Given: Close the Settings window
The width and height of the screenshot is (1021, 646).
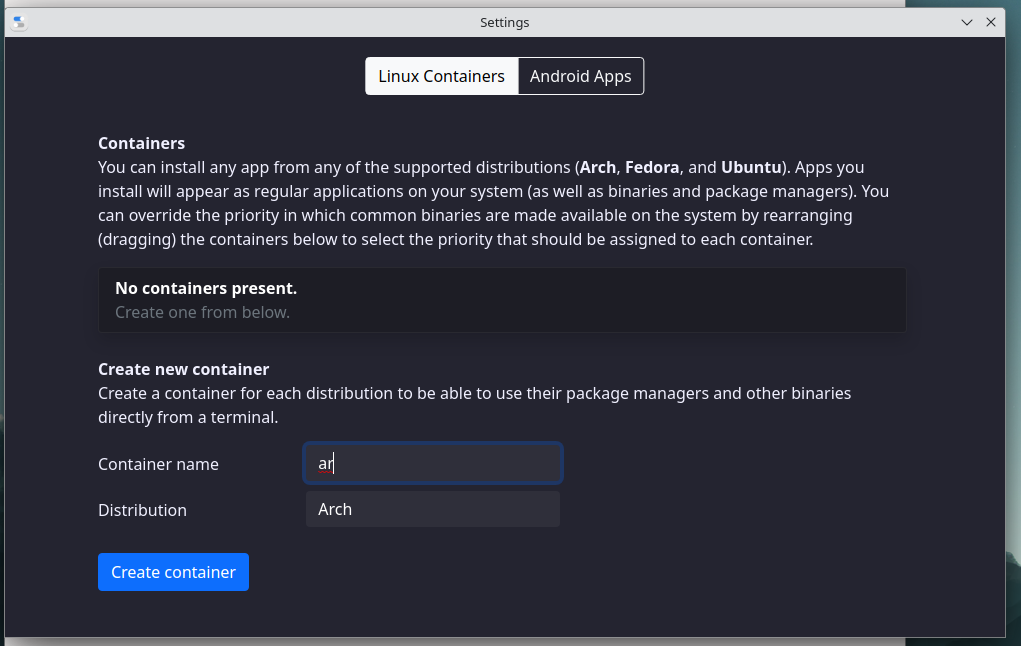Looking at the screenshot, I should click(991, 22).
